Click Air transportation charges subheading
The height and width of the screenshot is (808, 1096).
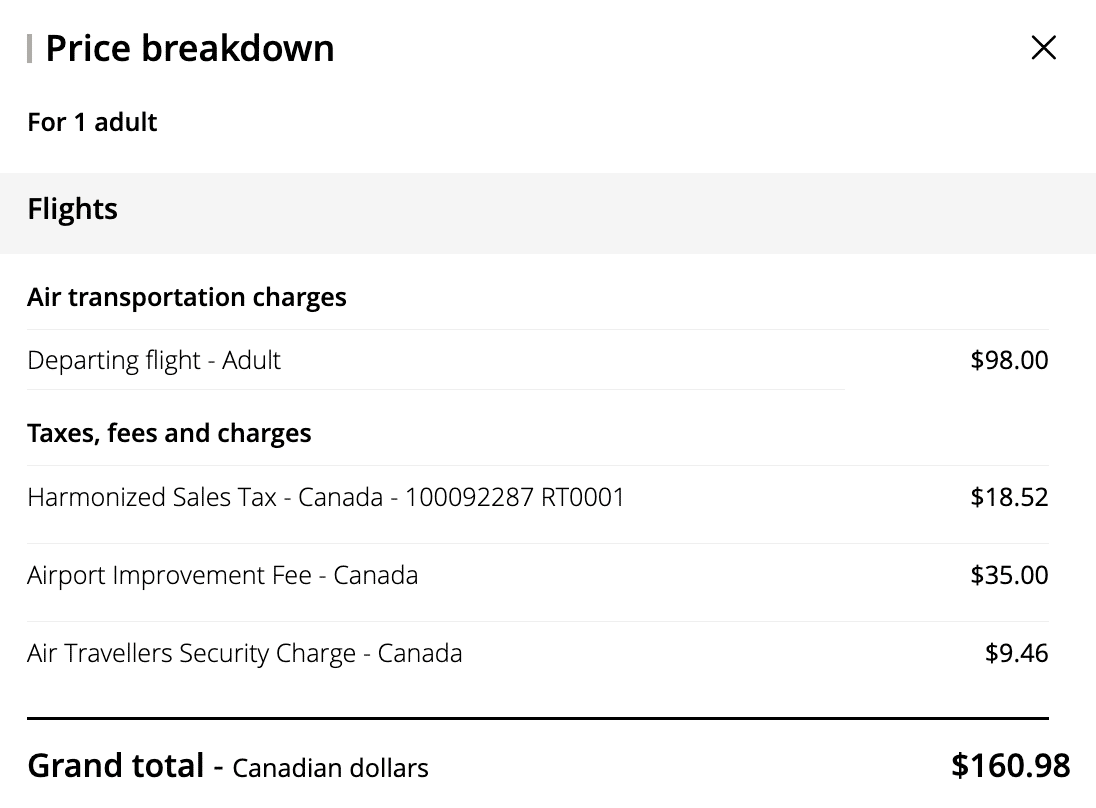click(187, 297)
